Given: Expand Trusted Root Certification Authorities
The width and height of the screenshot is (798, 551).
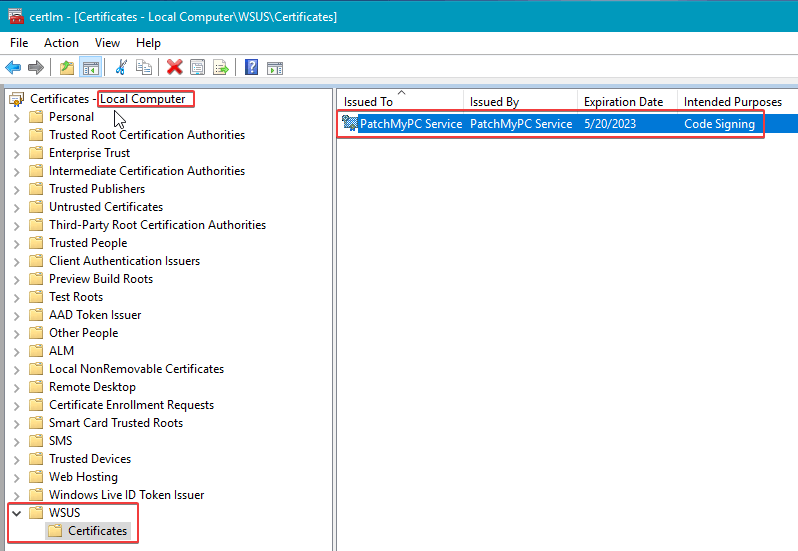Looking at the screenshot, I should (x=17, y=136).
